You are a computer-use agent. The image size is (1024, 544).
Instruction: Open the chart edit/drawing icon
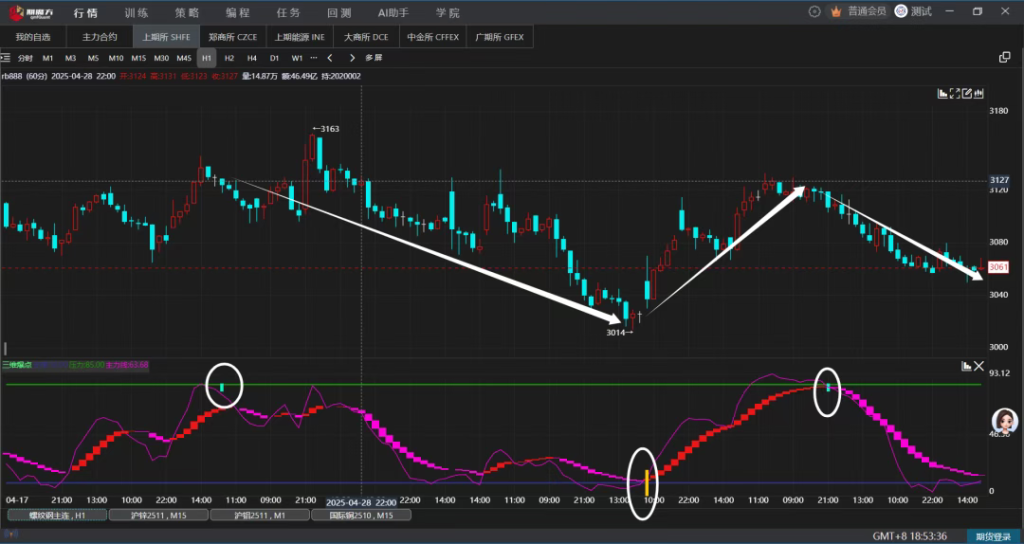967,93
